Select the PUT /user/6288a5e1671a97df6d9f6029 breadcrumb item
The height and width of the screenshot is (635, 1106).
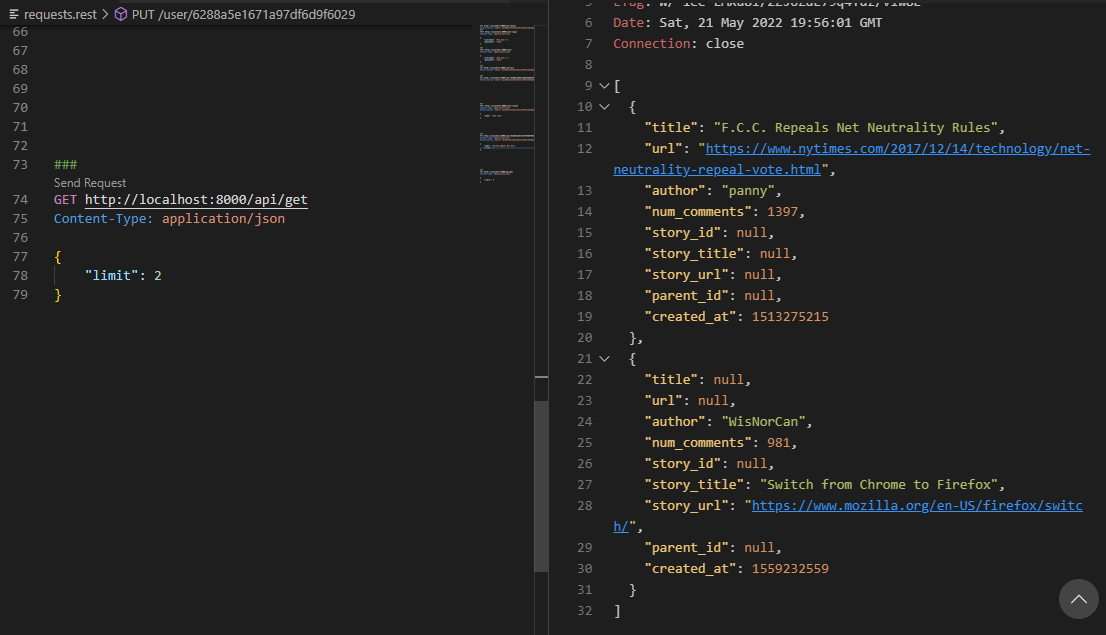point(243,14)
